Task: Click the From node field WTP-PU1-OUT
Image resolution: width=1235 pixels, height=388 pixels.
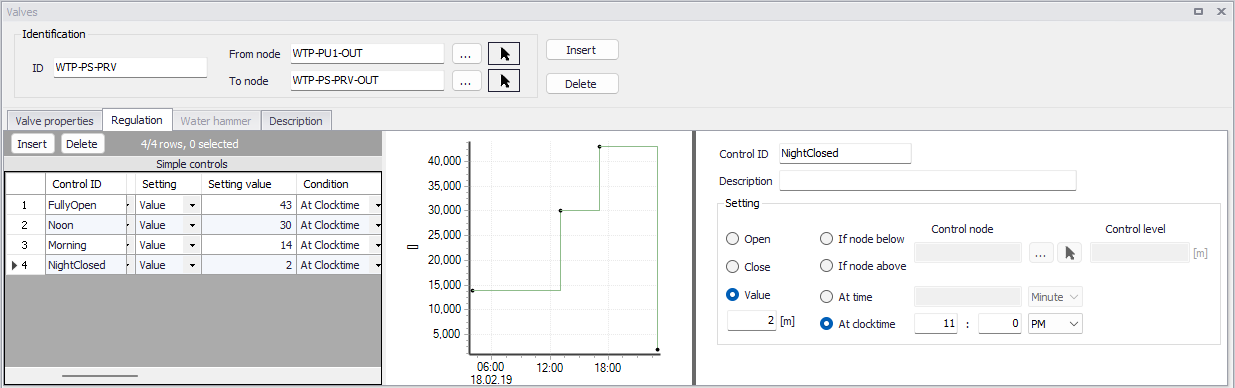Action: pos(366,53)
